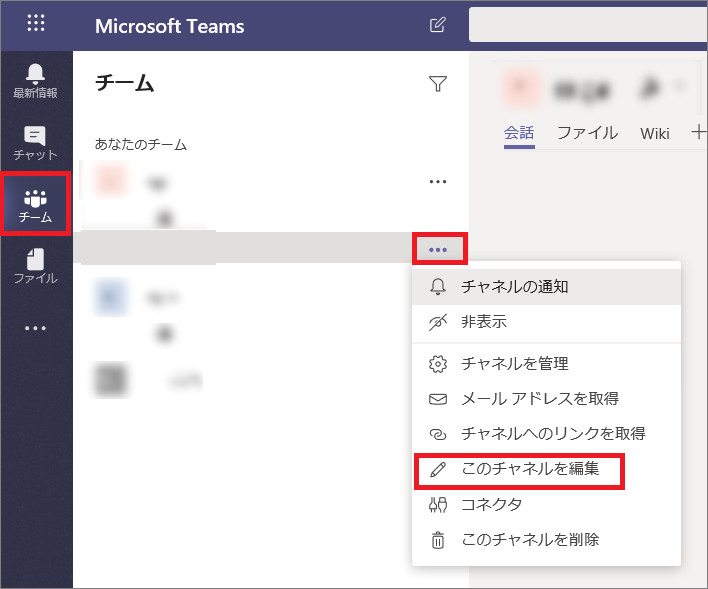The width and height of the screenshot is (708, 589).
Task: Click the filter funnel icon
Action: coord(438,84)
